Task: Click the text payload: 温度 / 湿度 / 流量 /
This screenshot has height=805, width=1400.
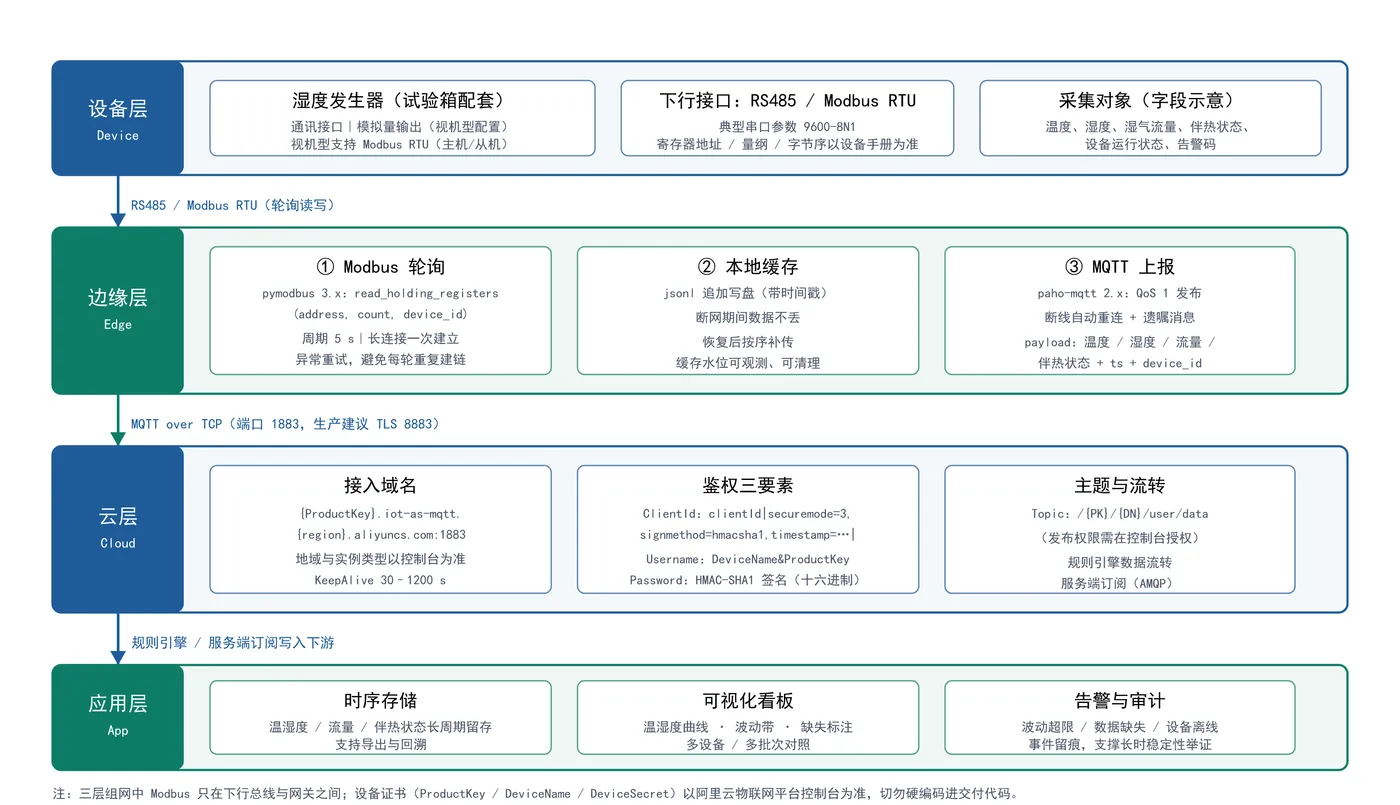Action: 1120,342
